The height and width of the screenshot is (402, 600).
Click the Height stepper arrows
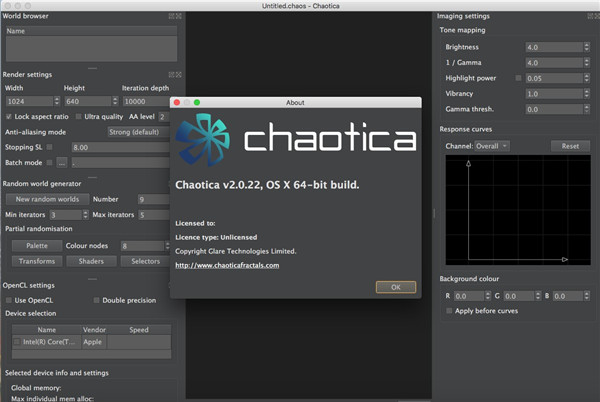(x=115, y=101)
